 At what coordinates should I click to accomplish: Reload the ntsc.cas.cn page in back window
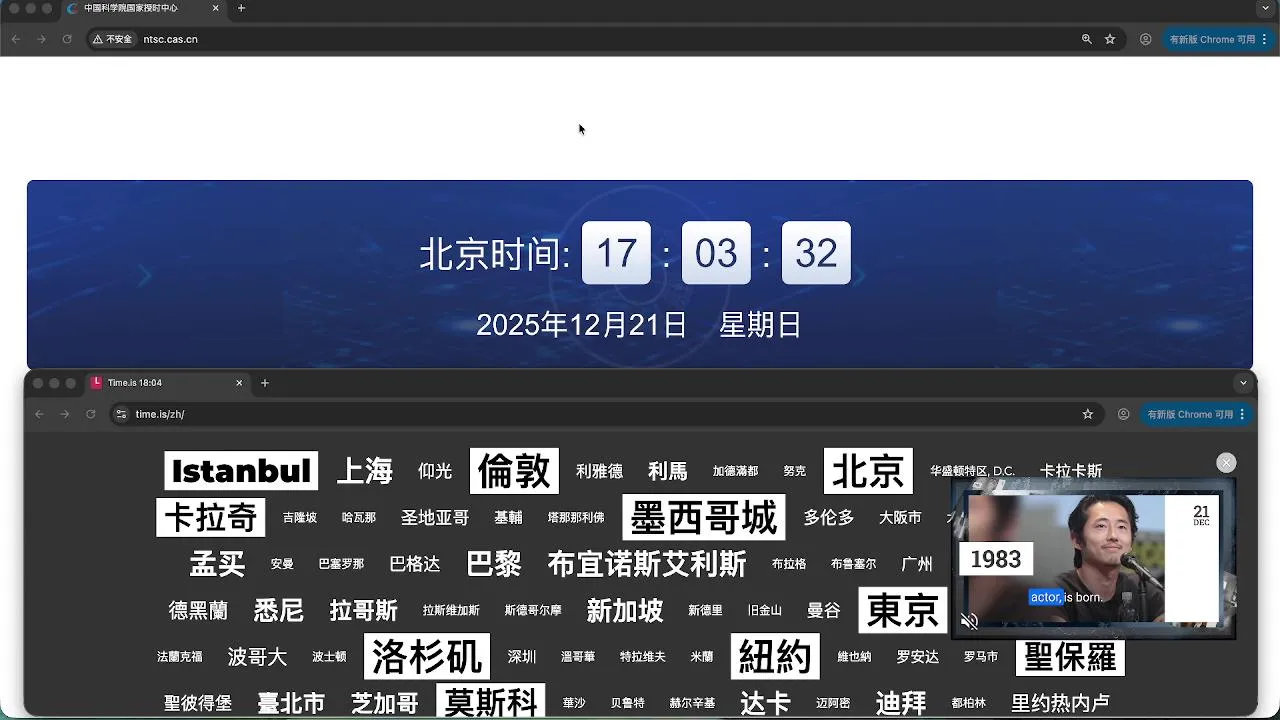pos(67,39)
